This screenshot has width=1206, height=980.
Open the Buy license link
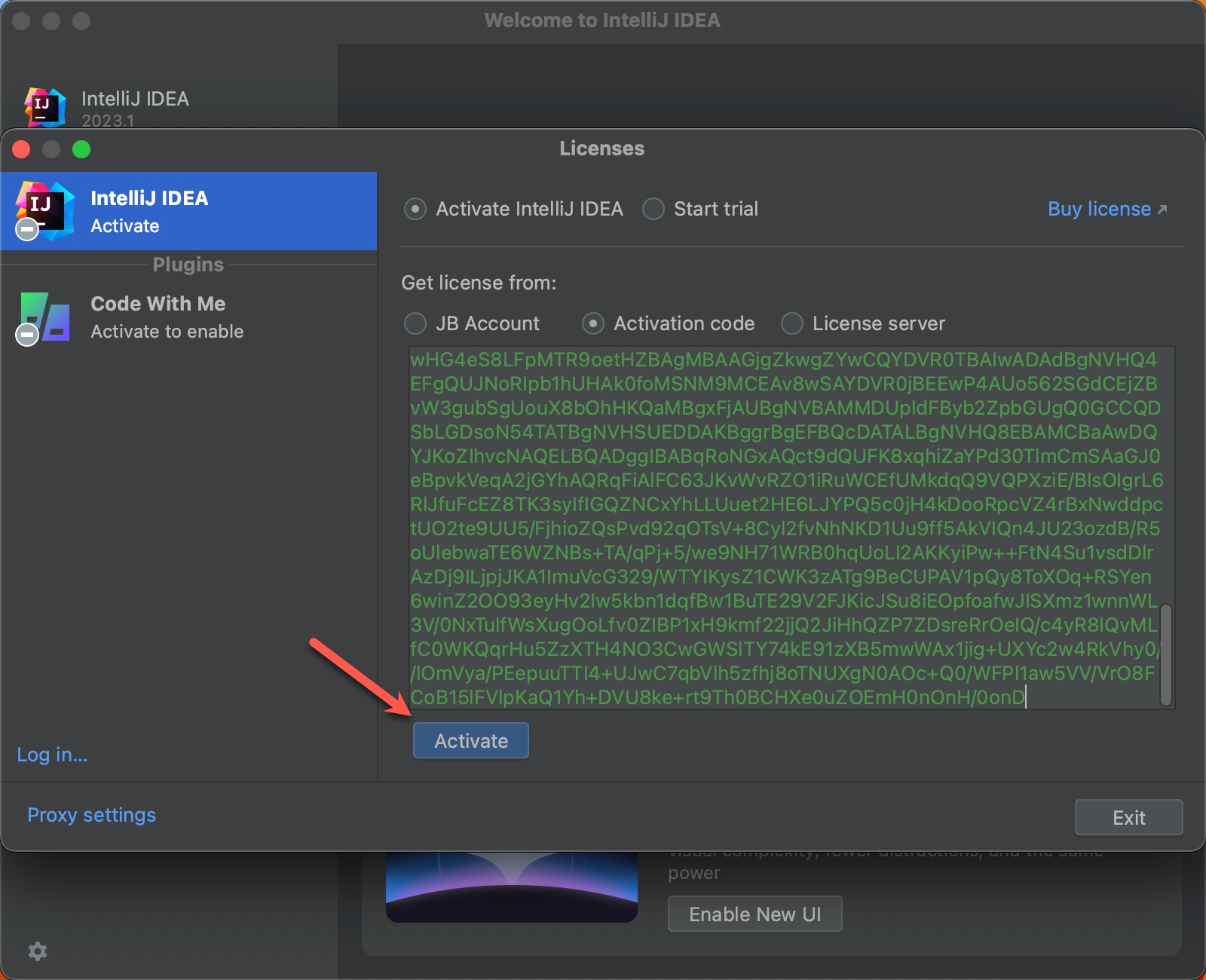tap(1099, 209)
